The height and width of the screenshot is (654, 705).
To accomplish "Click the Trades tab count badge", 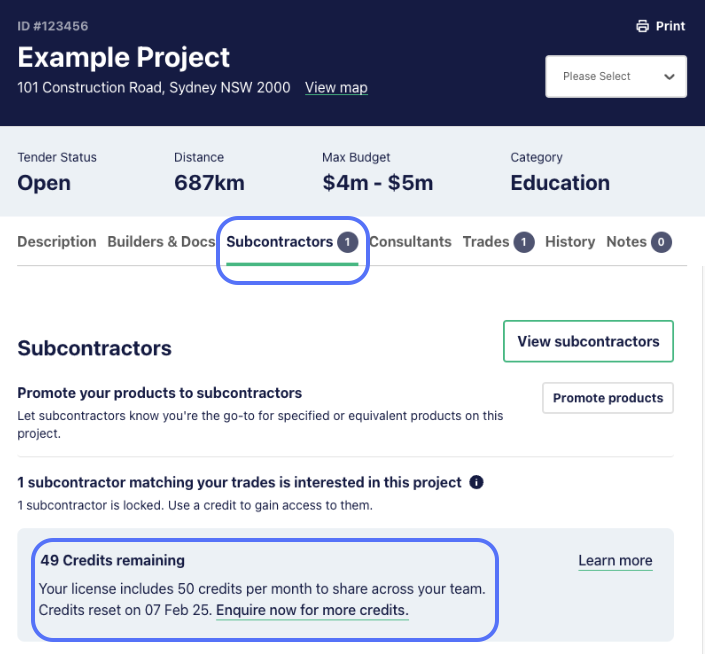I will point(524,242).
